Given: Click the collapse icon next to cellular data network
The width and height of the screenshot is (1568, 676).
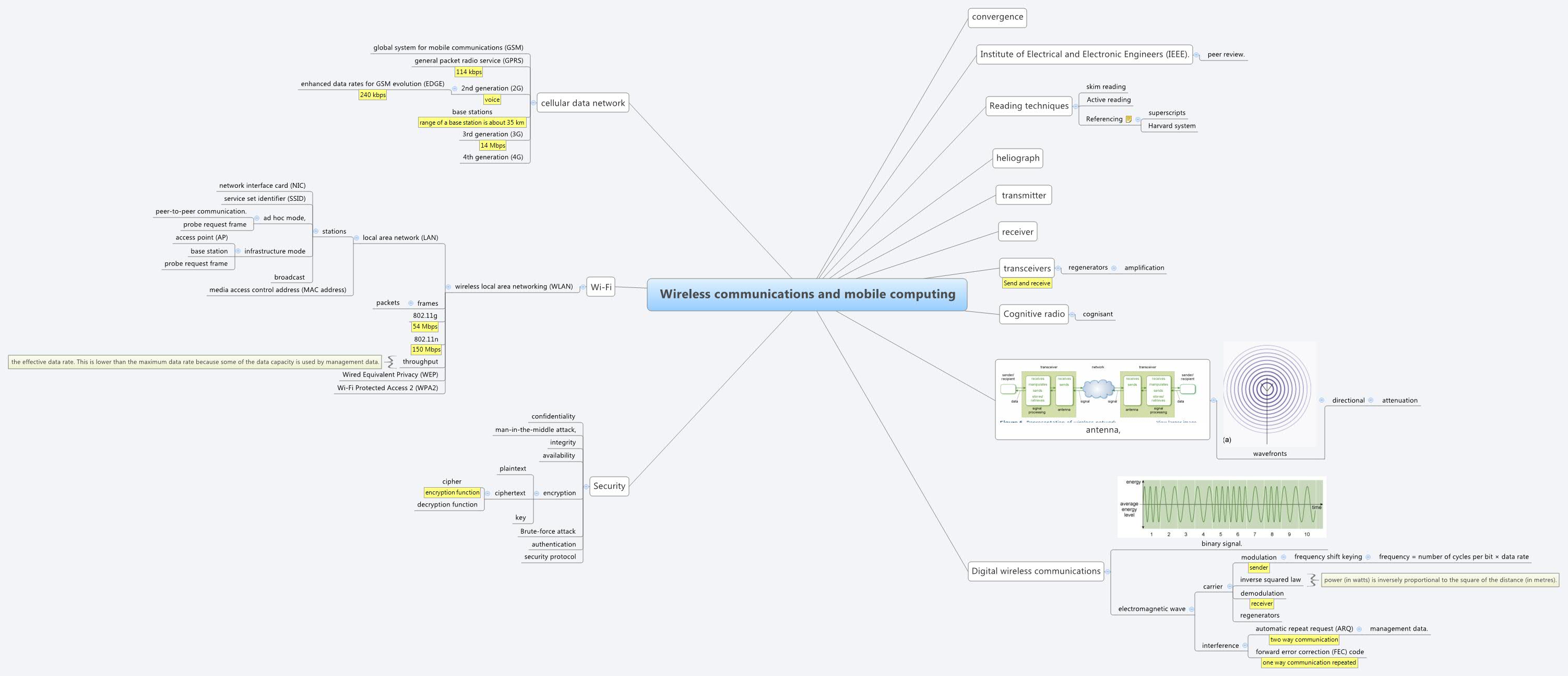Looking at the screenshot, I should point(534,103).
